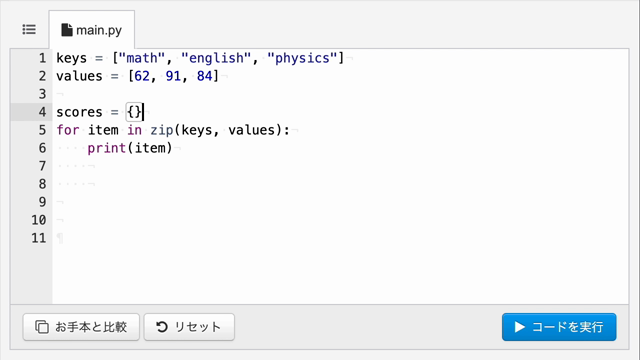This screenshot has height=360, width=640.
Task: Place cursor on the number 91
Action: 173,76
